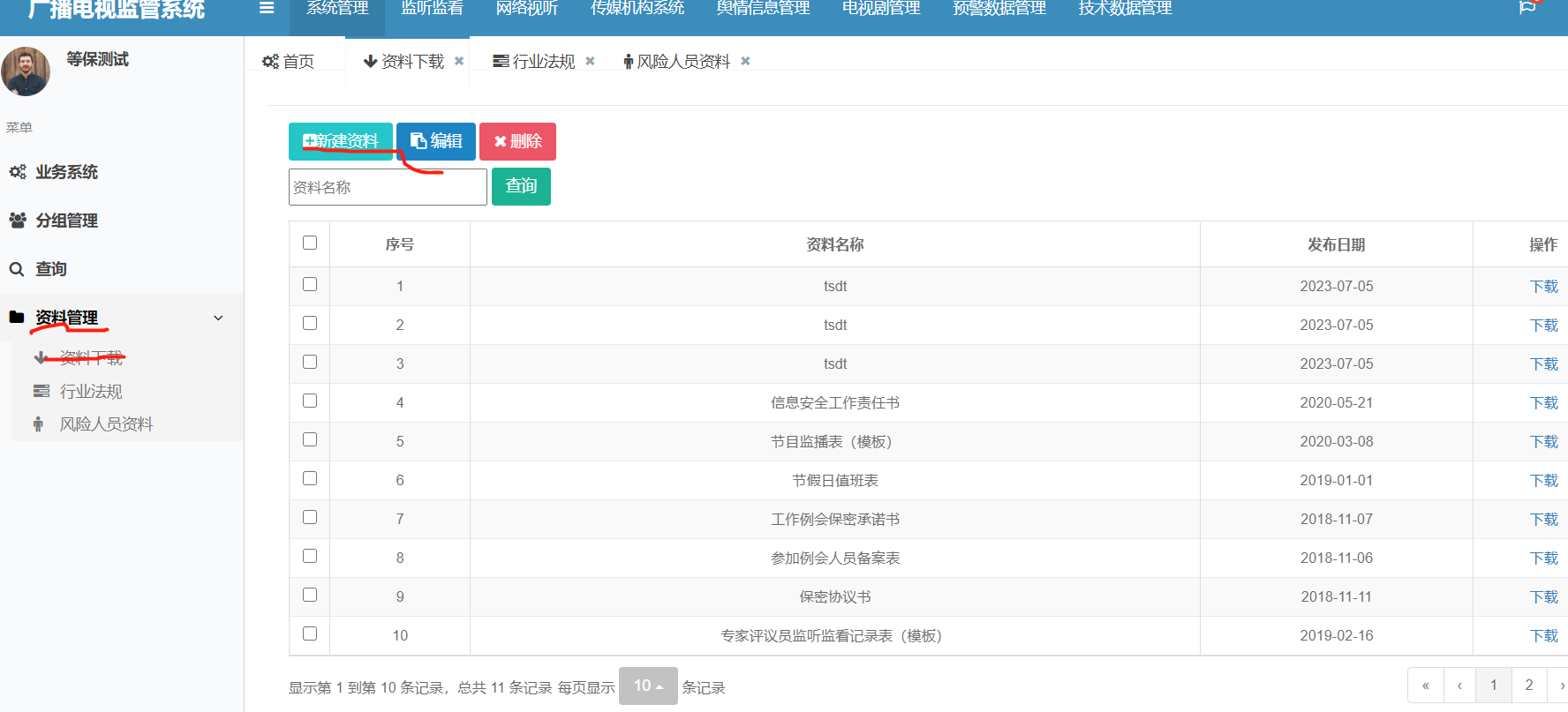Download 节目监播表（模板） via 下载 link
This screenshot has width=1568, height=712.
[1544, 442]
